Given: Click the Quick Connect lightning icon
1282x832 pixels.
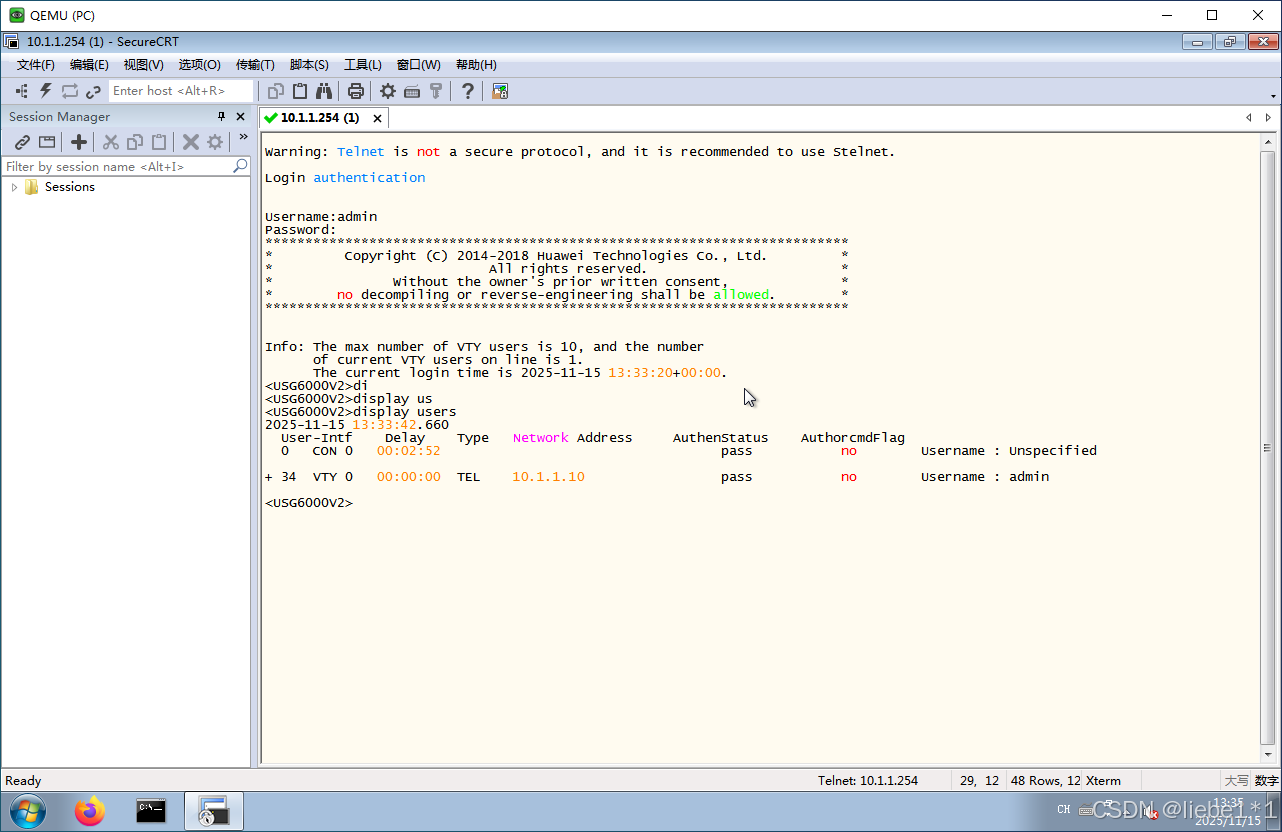Looking at the screenshot, I should click(46, 91).
